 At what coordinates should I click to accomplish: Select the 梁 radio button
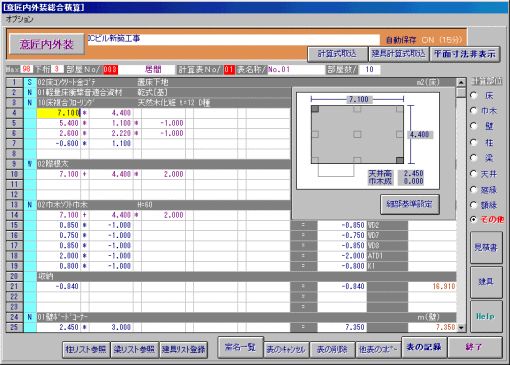pyautogui.click(x=474, y=158)
